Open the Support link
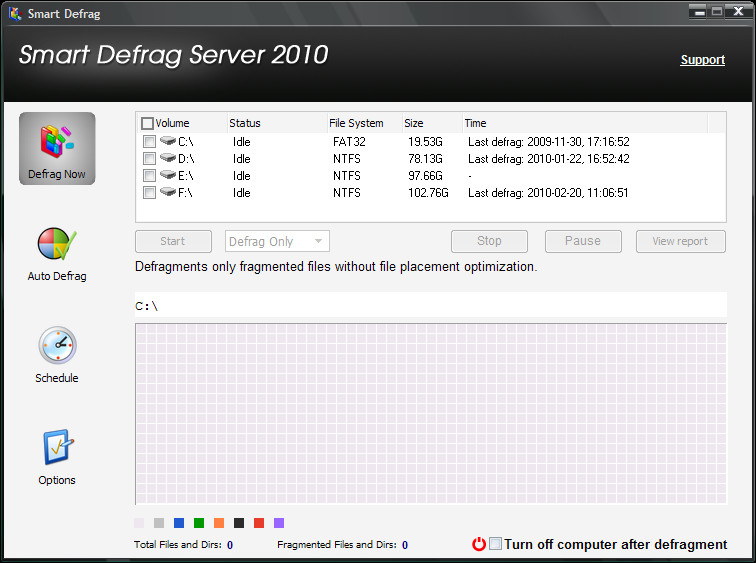 click(702, 60)
